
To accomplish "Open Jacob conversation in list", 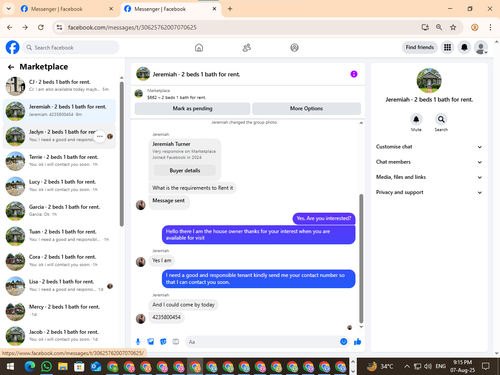I will 59,336.
